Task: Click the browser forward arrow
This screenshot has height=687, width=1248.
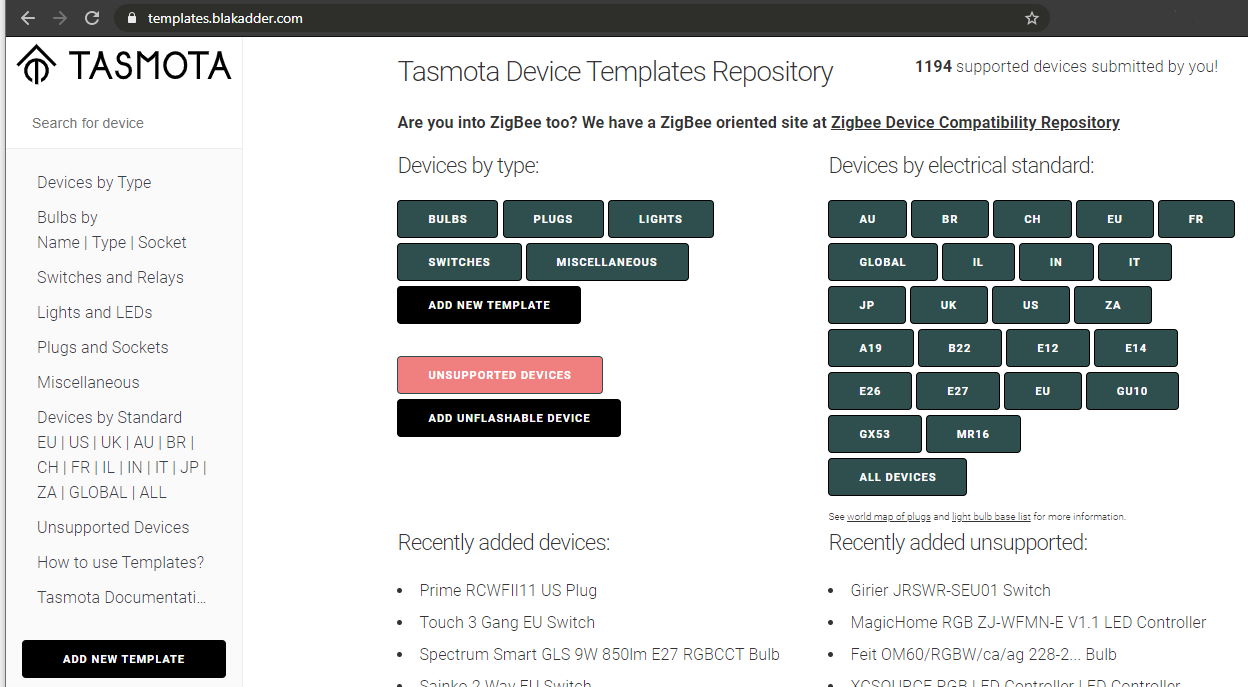Action: coord(59,18)
